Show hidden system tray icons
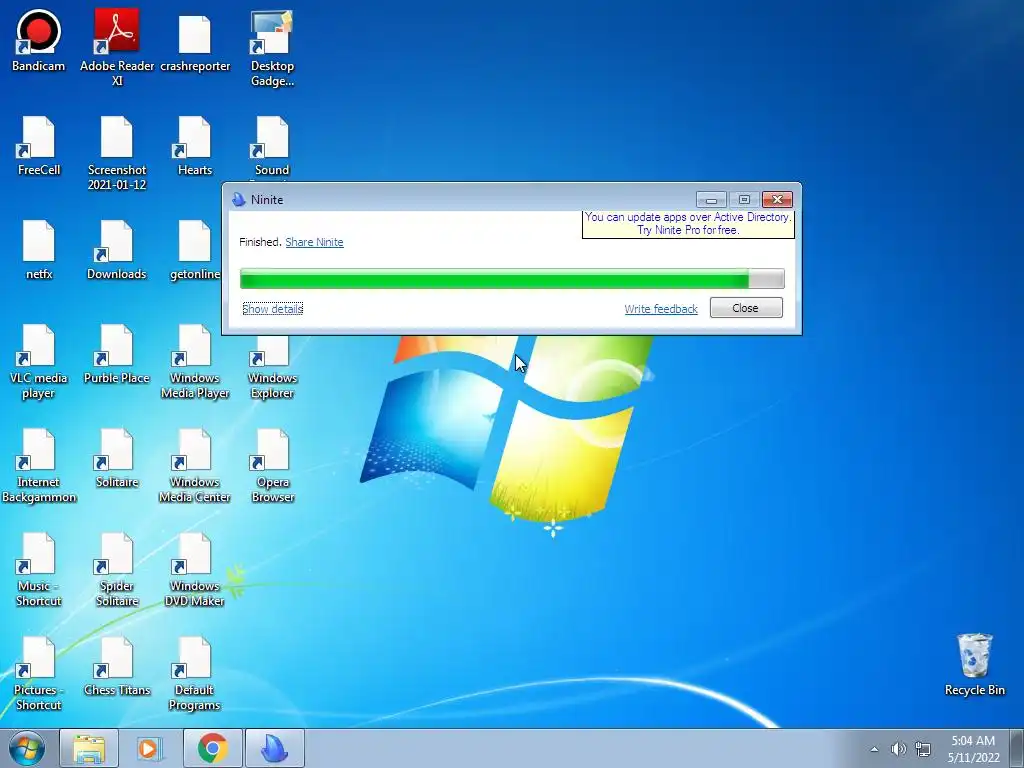 [874, 749]
